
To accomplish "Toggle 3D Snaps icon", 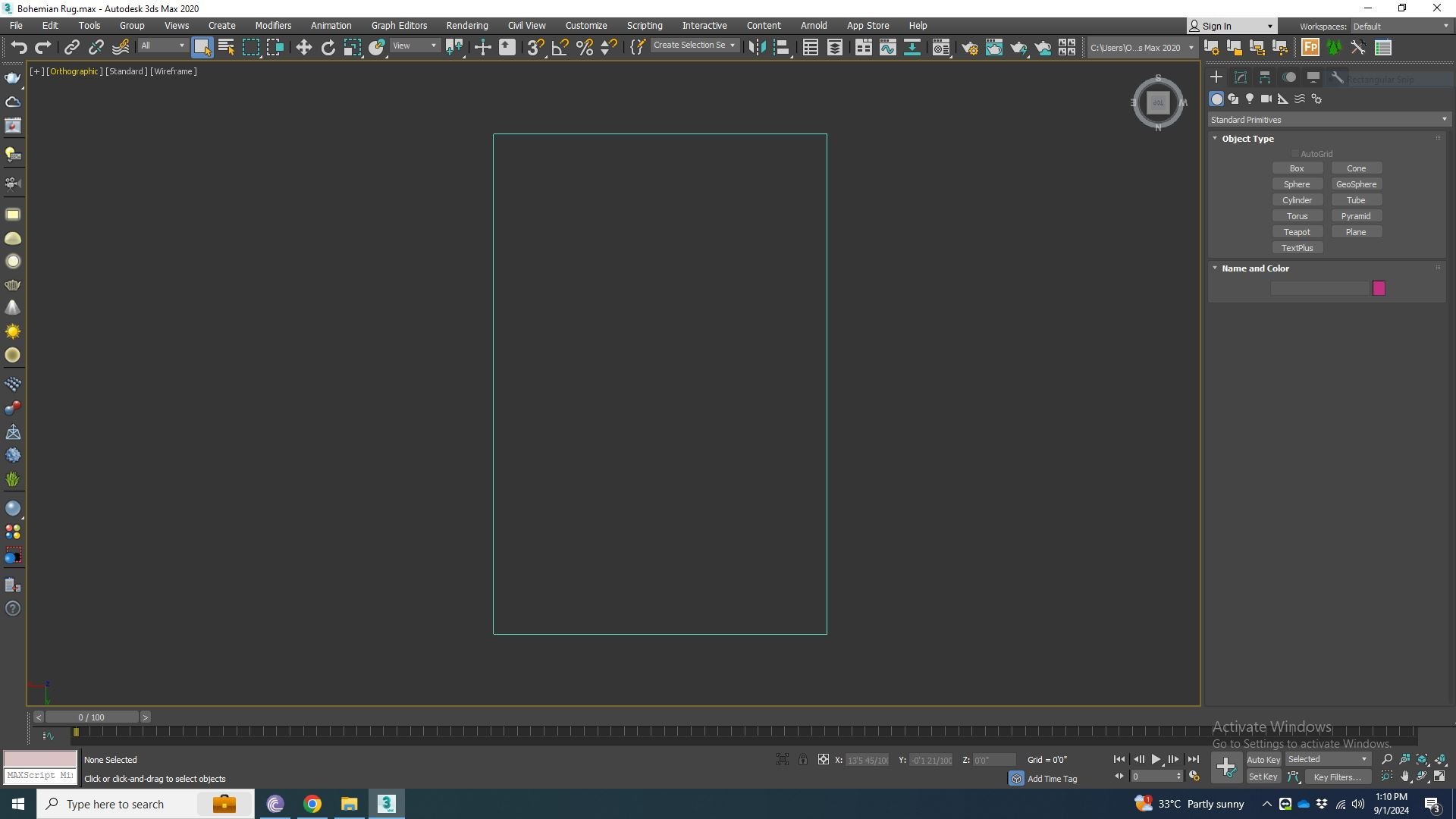I will (535, 47).
